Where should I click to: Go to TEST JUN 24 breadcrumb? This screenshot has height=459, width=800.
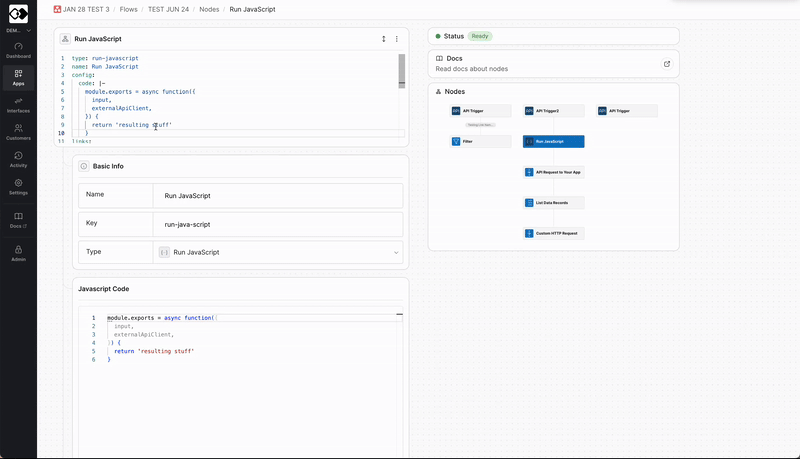[x=168, y=9]
